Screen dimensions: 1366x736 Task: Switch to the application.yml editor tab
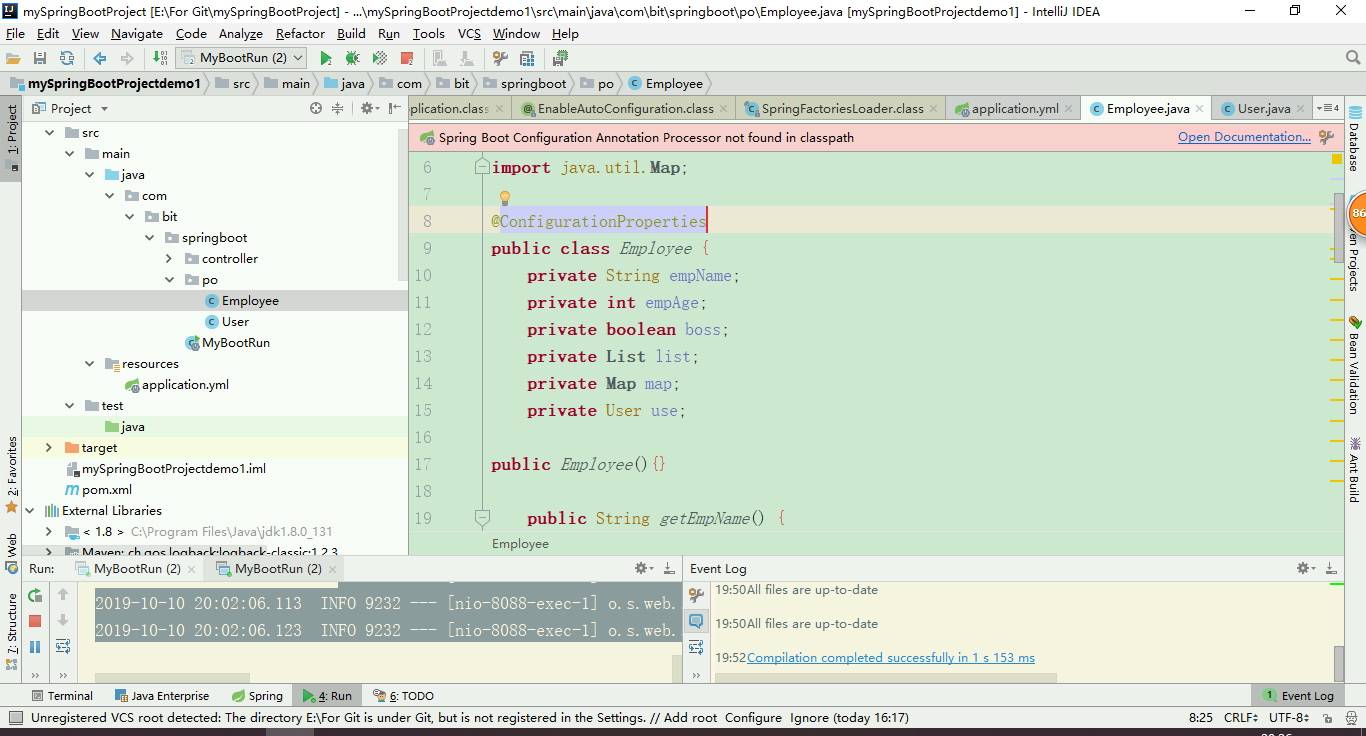[x=1014, y=108]
